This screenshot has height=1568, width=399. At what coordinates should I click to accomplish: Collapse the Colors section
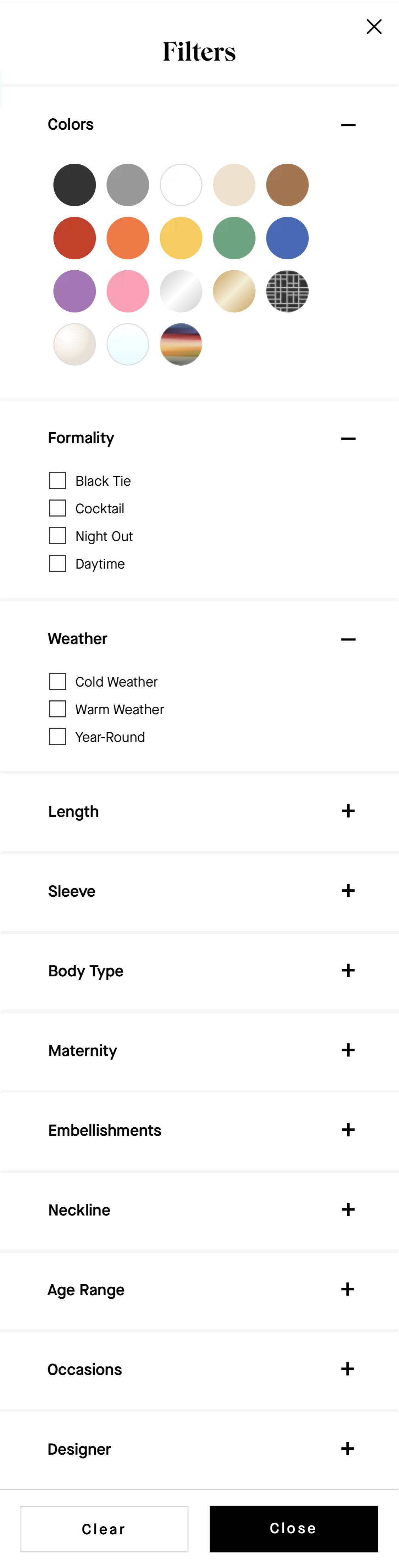[348, 124]
